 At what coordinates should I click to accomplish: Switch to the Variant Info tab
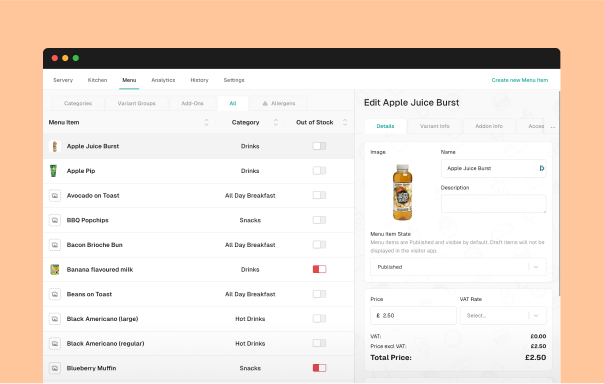pyautogui.click(x=435, y=126)
